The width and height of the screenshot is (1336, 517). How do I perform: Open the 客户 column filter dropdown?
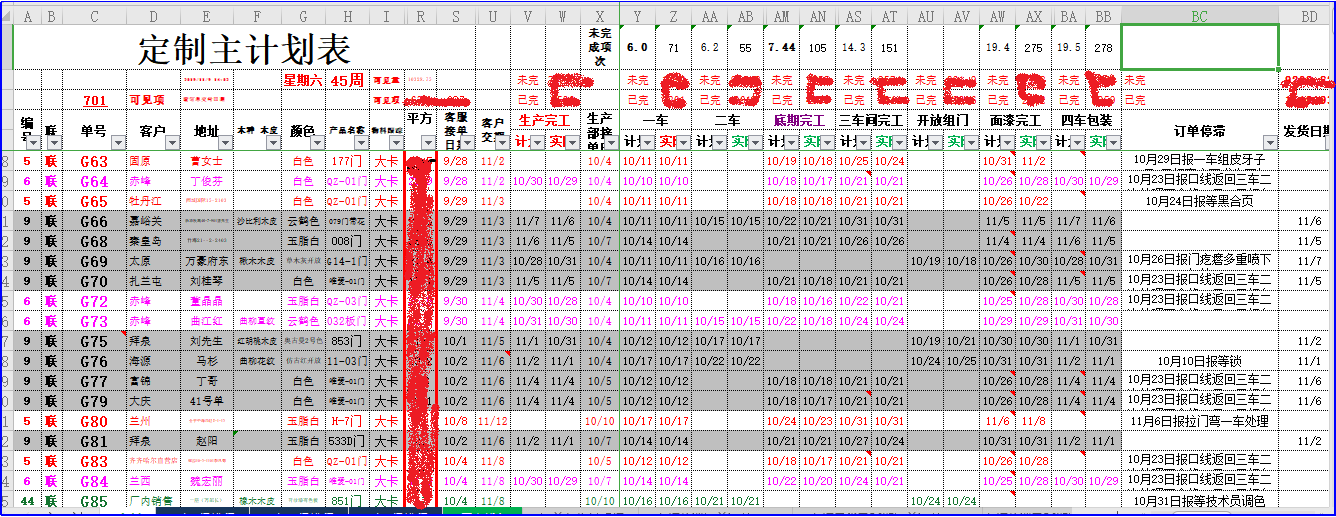173,142
